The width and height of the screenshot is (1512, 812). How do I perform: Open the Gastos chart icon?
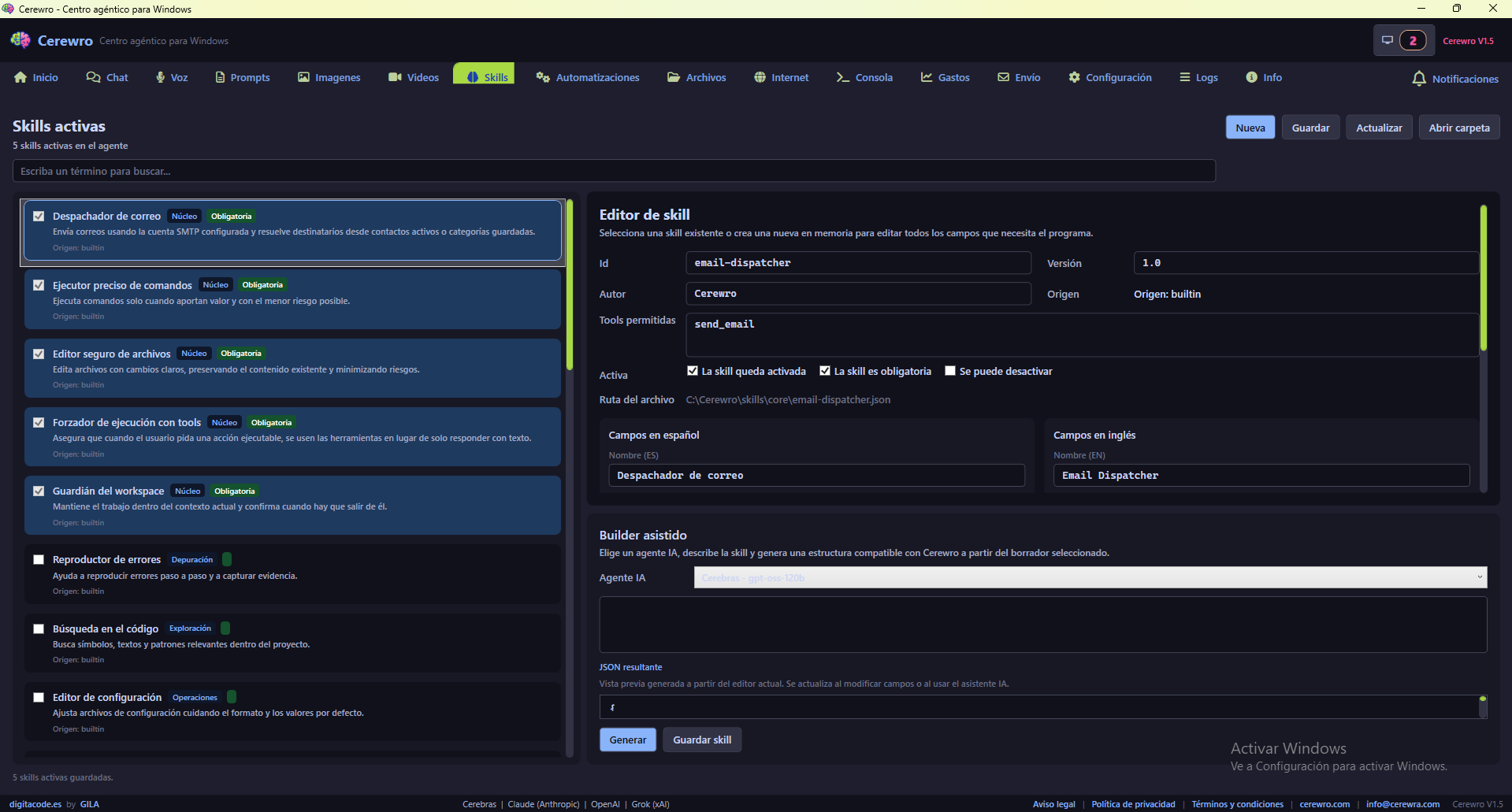coord(927,77)
